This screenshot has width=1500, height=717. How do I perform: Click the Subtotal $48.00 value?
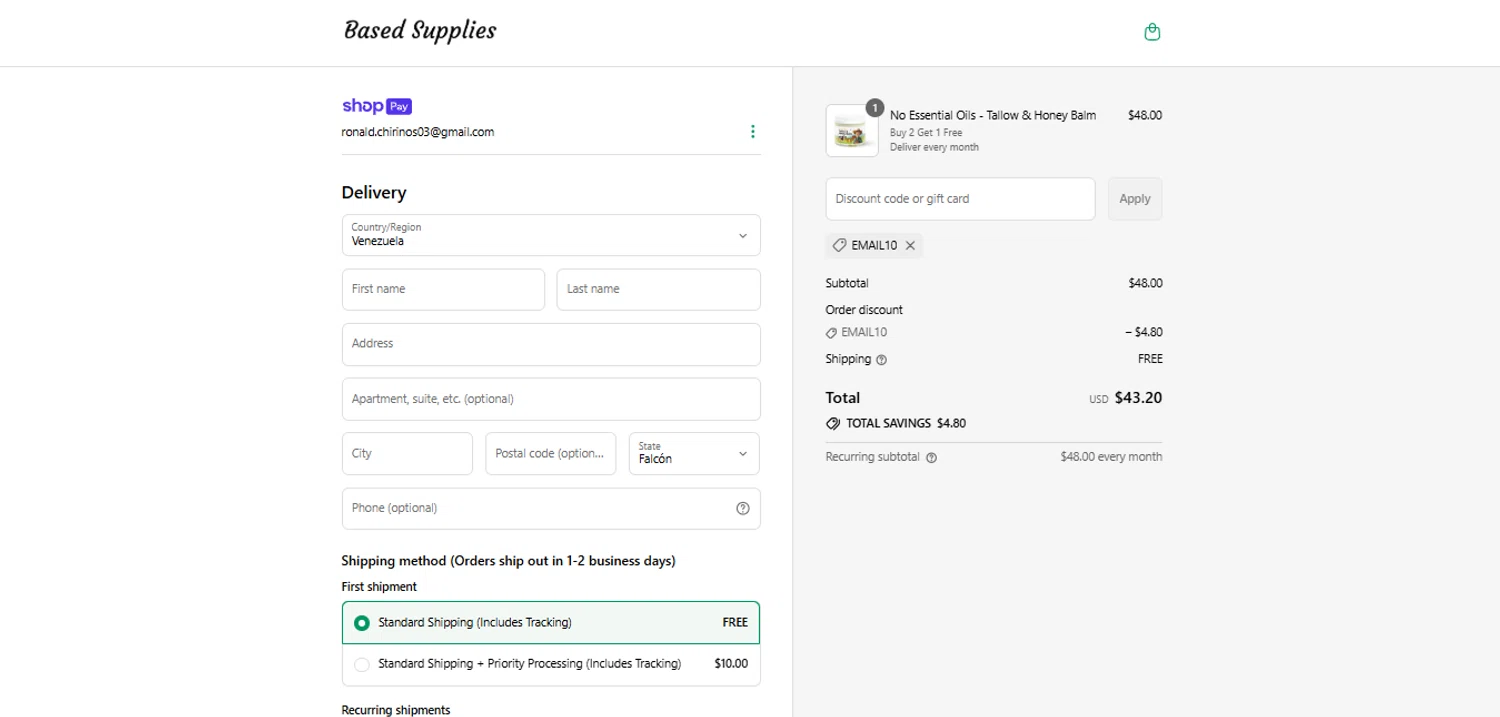(1145, 284)
